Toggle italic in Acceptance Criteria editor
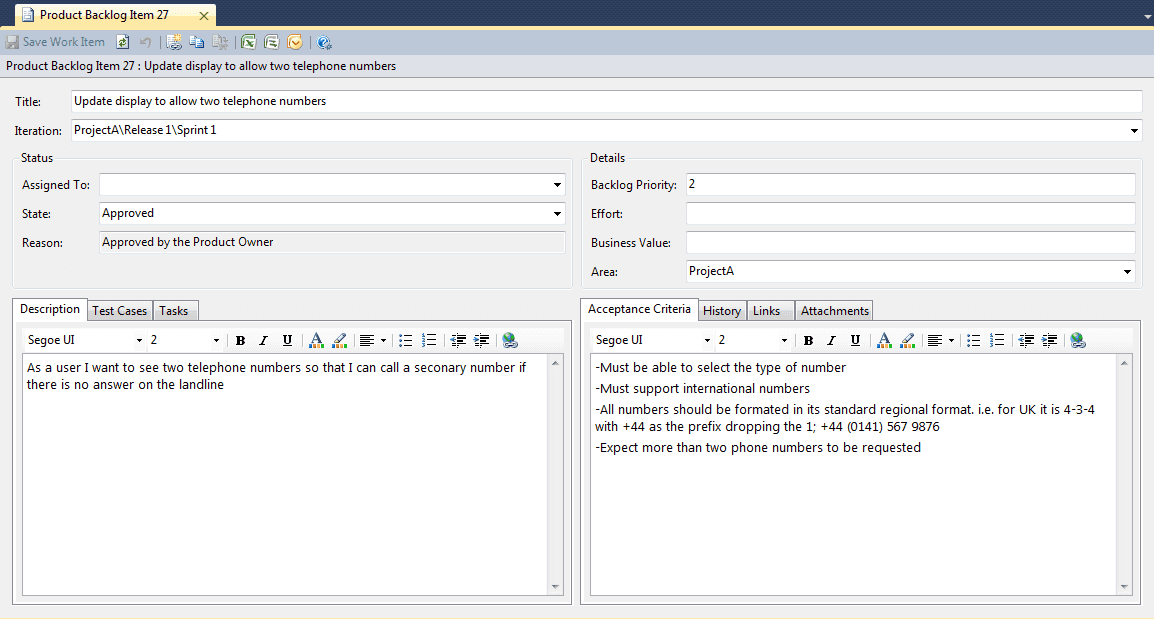Viewport: 1154px width, 619px height. (x=832, y=340)
